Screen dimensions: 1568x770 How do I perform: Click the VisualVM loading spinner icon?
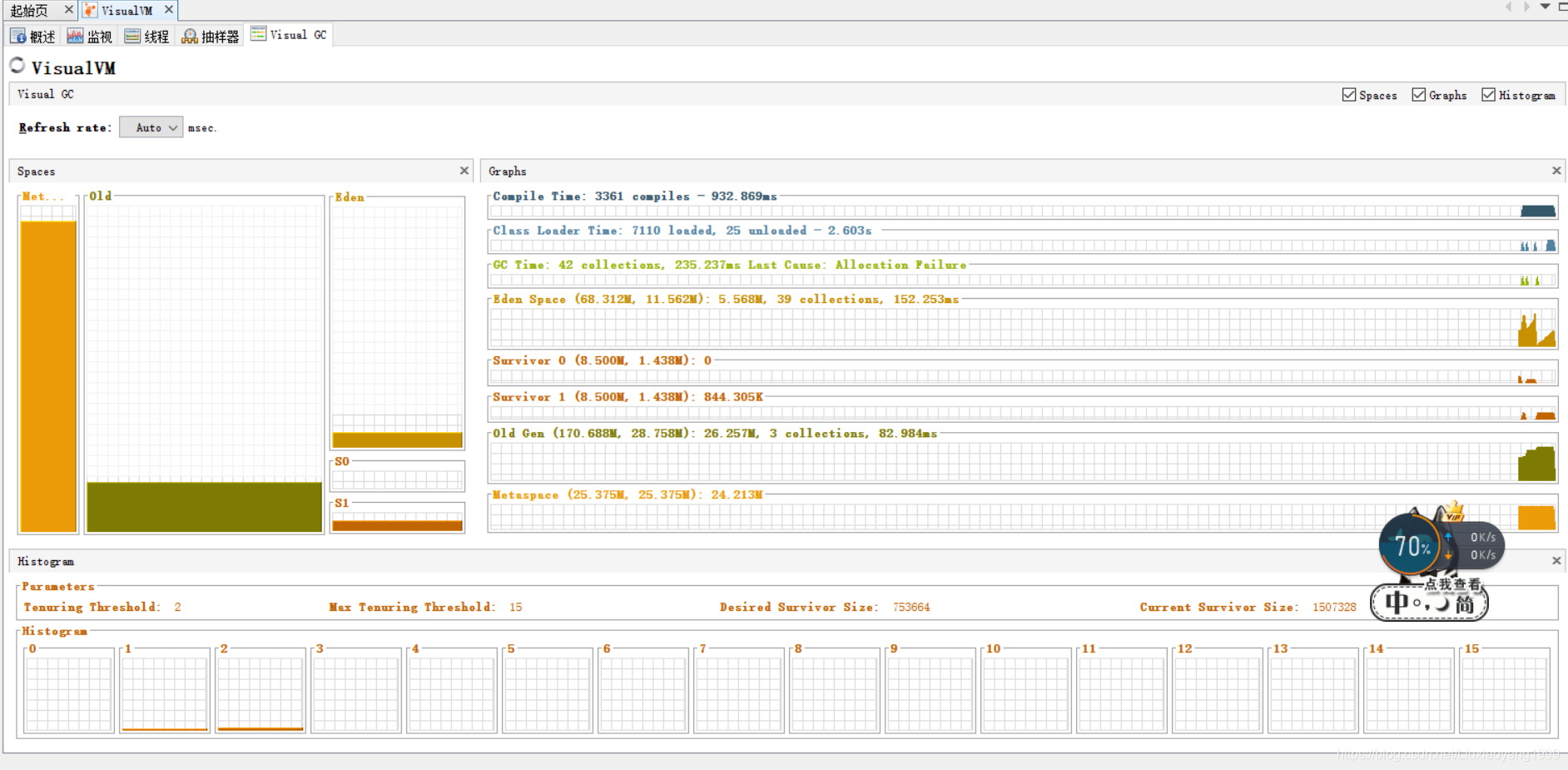[17, 66]
